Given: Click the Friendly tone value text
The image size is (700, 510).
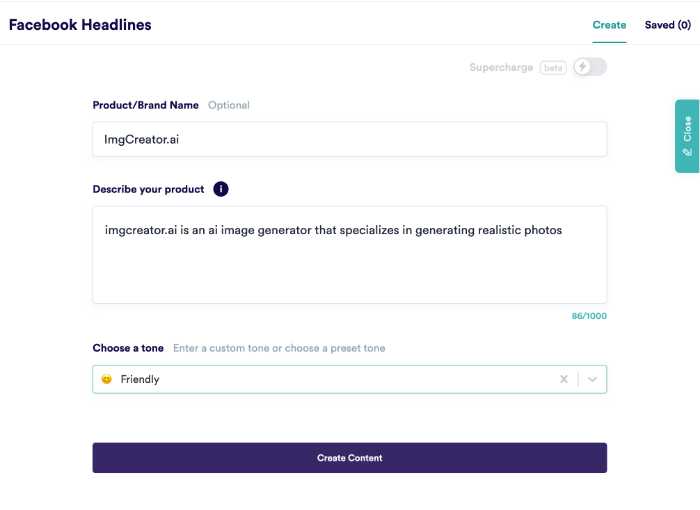Looking at the screenshot, I should pos(140,379).
